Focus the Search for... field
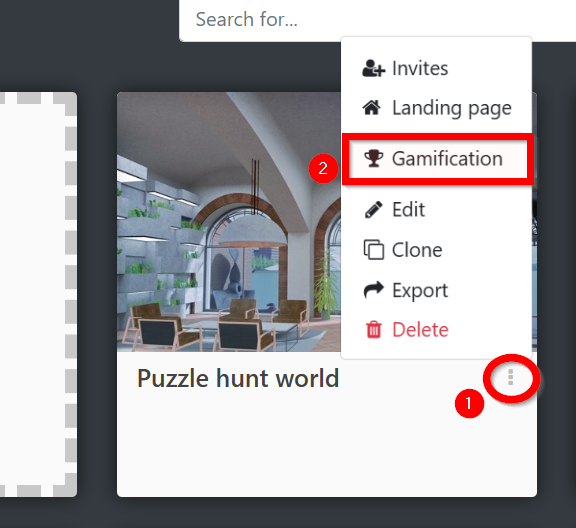Screen dimensions: 576x528 click(377, 20)
